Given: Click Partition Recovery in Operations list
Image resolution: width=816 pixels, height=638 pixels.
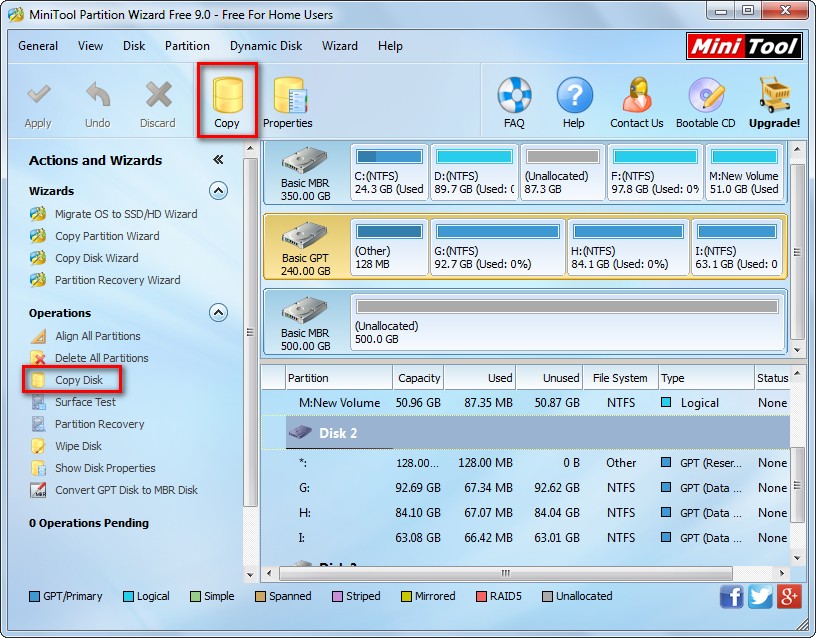Looking at the screenshot, I should pos(100,424).
